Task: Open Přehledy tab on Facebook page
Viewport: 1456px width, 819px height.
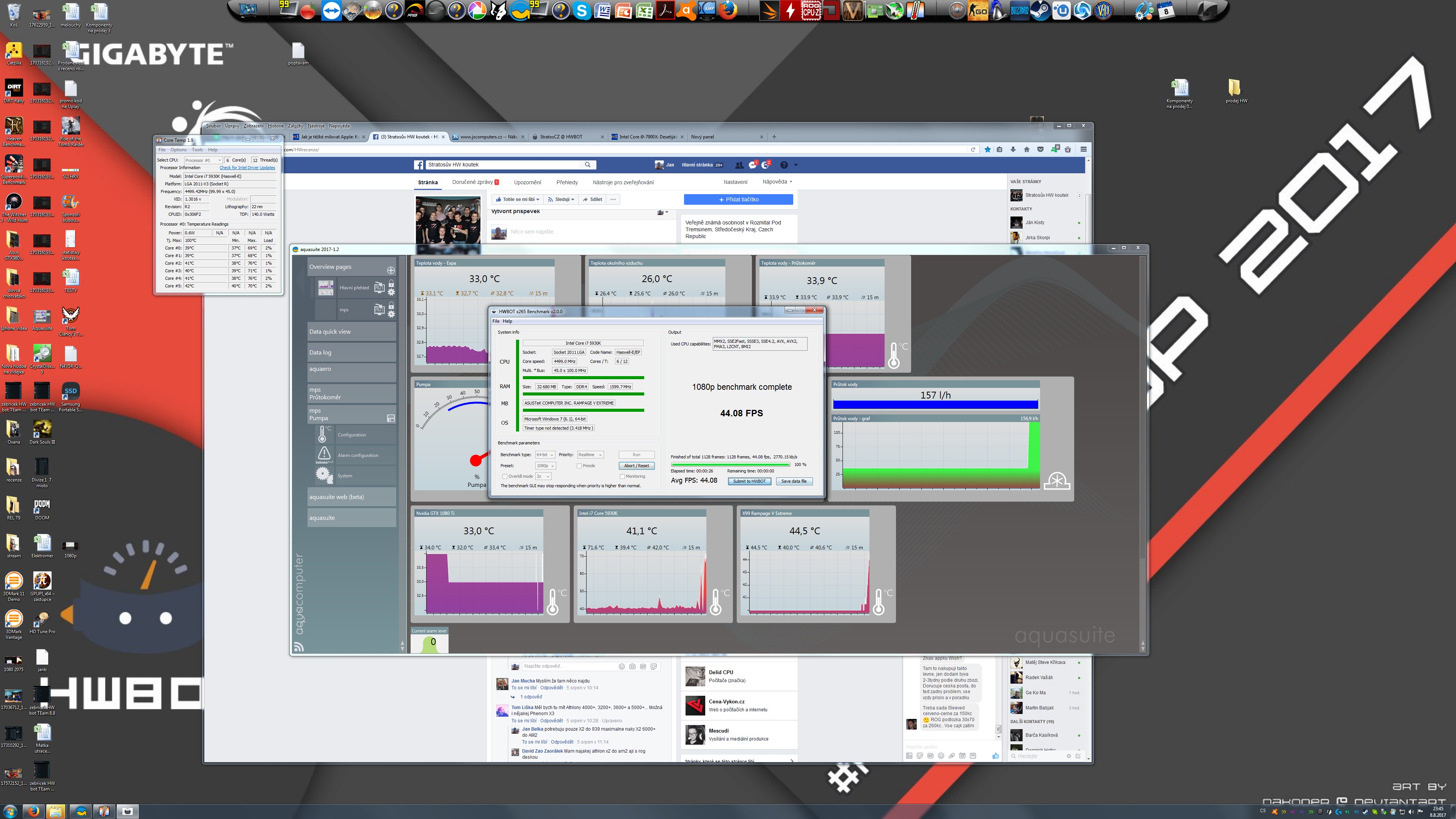Action: tap(567, 182)
